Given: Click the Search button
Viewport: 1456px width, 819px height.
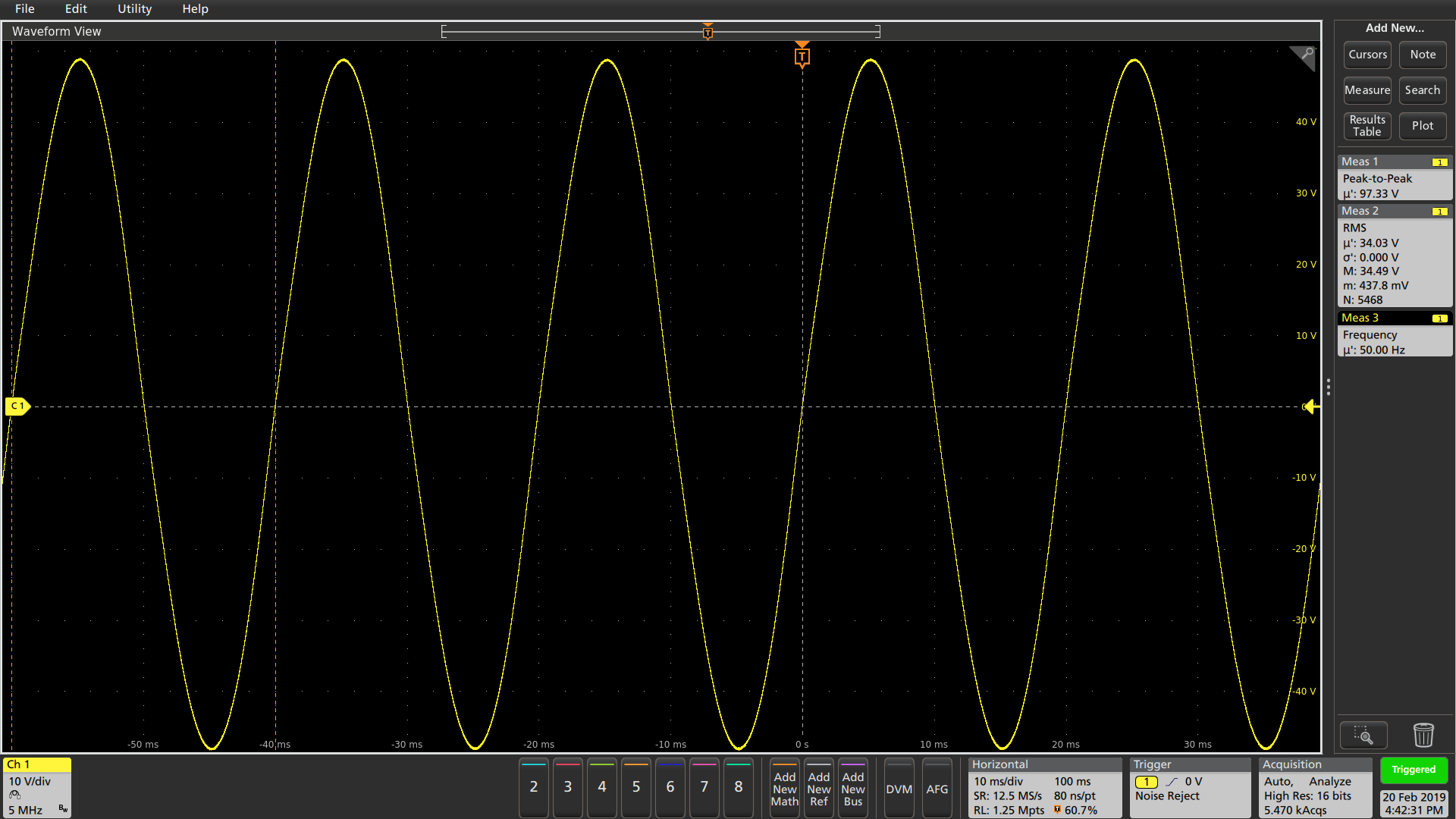Looking at the screenshot, I should pos(1423,90).
